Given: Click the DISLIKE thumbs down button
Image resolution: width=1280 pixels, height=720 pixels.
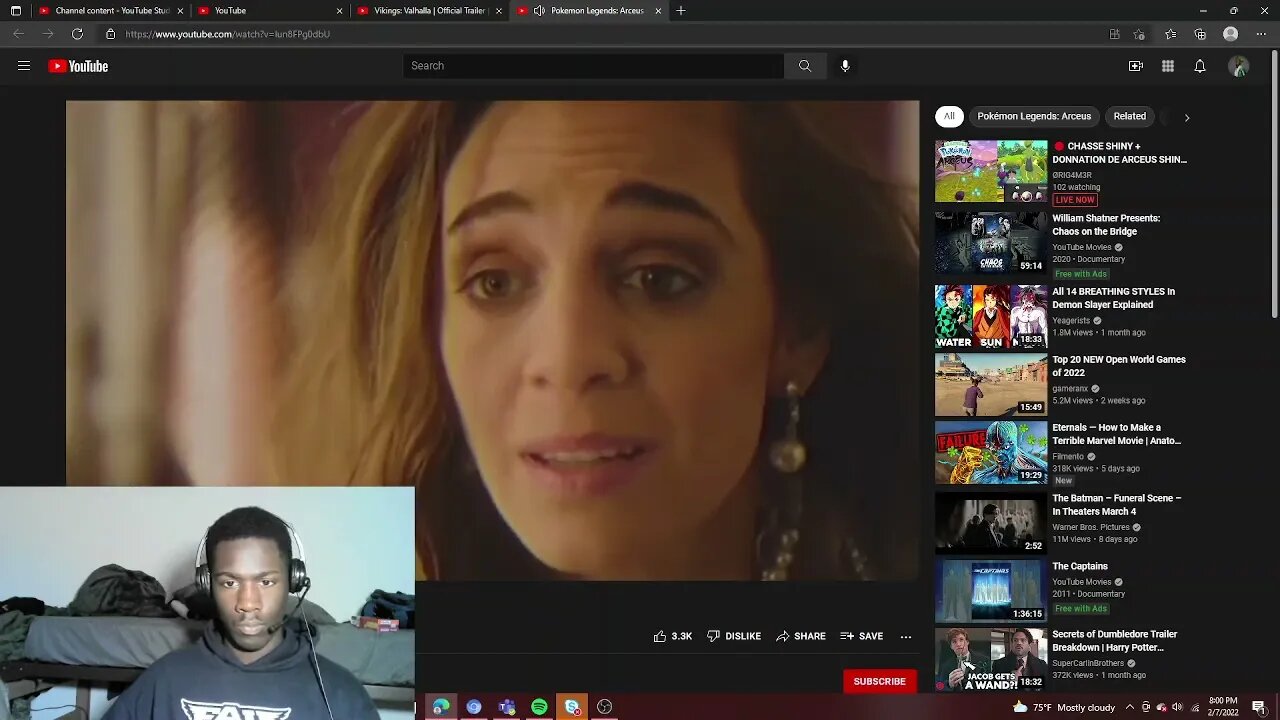Looking at the screenshot, I should tap(734, 636).
